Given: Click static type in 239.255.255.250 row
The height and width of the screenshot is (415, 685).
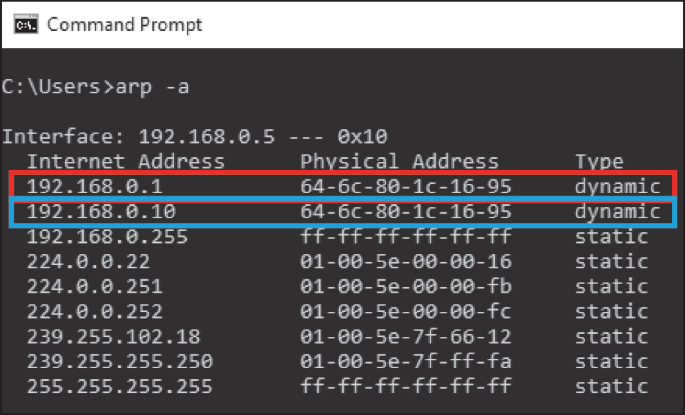Looking at the screenshot, I should (x=611, y=361).
